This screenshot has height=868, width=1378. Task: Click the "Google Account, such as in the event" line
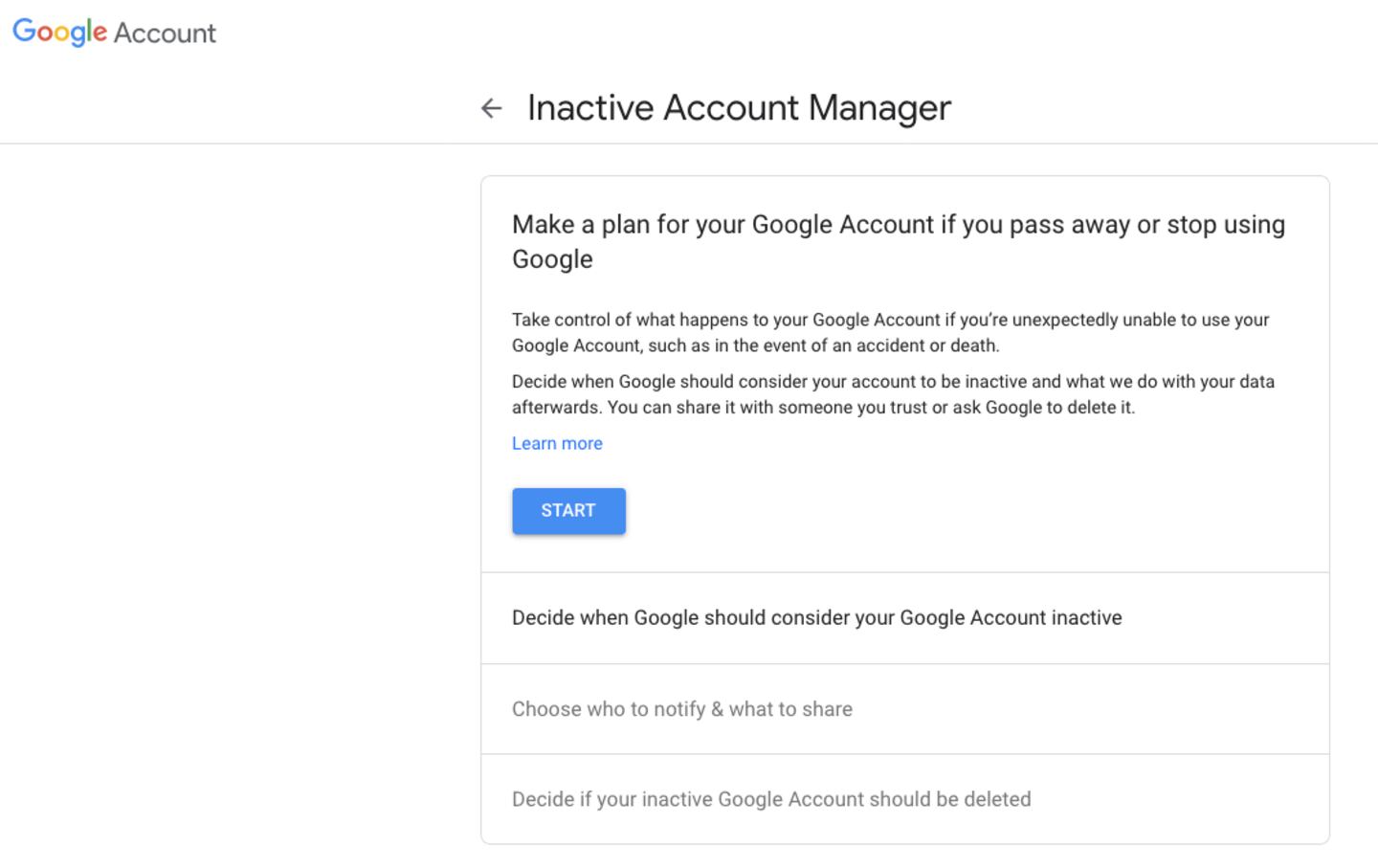pyautogui.click(x=755, y=345)
